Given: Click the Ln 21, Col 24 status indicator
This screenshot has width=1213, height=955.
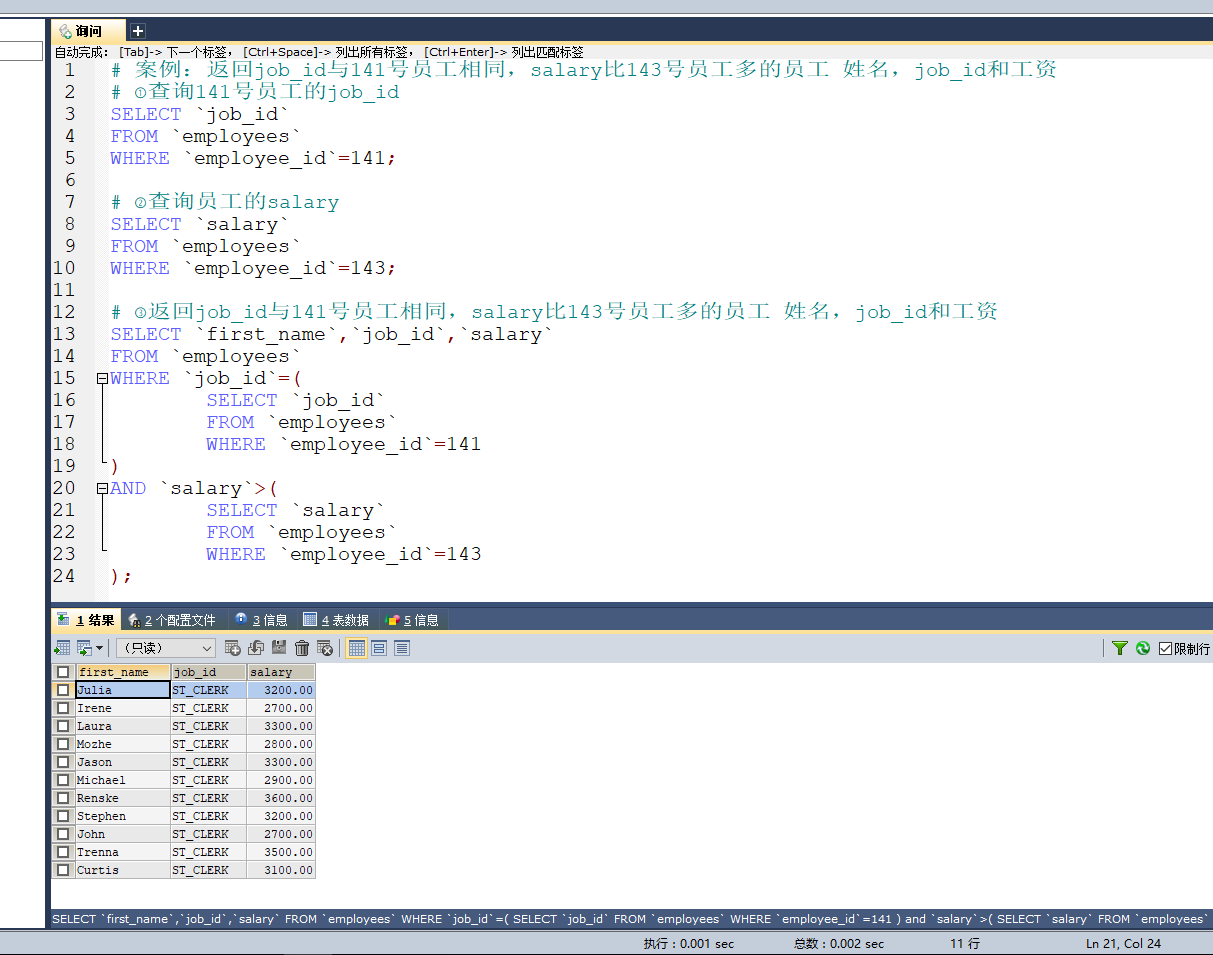Looking at the screenshot, I should click(x=1123, y=943).
